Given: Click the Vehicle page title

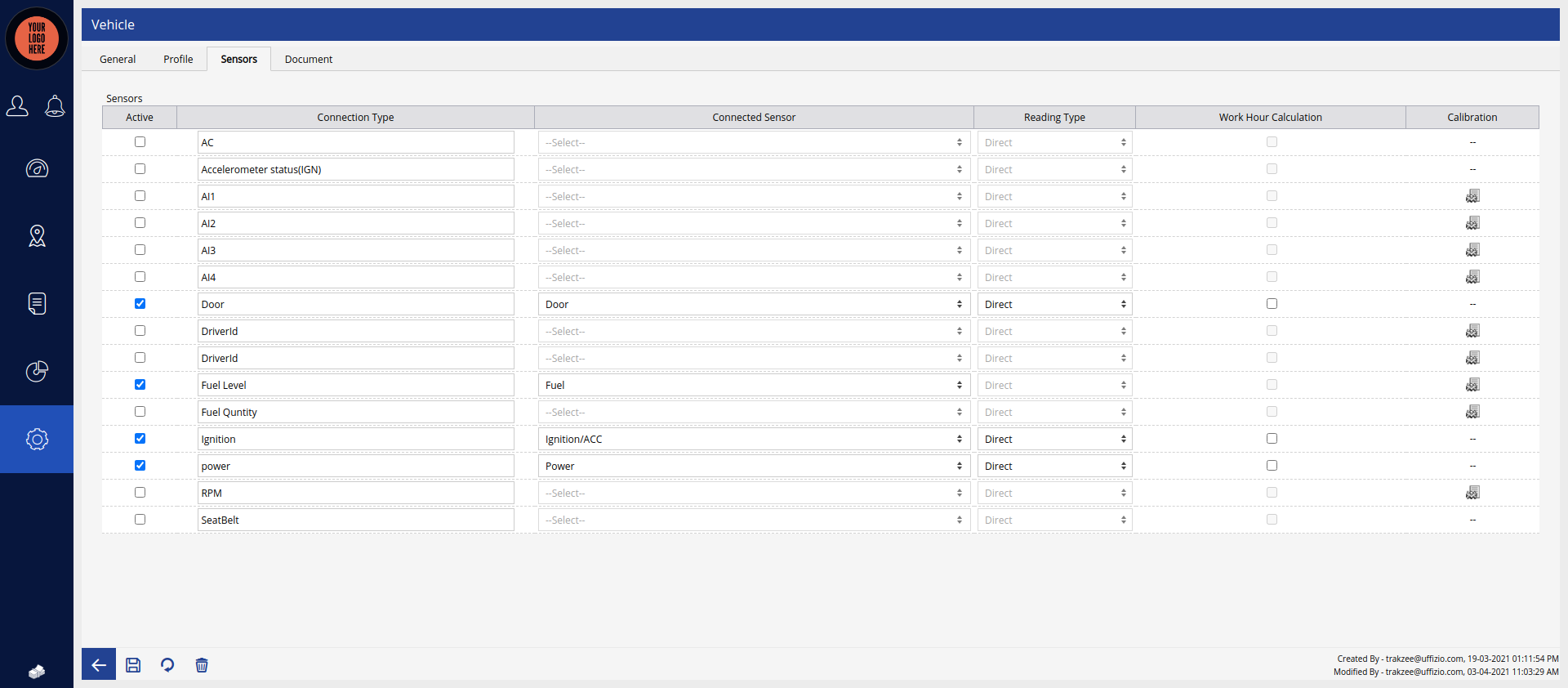Looking at the screenshot, I should 113,25.
